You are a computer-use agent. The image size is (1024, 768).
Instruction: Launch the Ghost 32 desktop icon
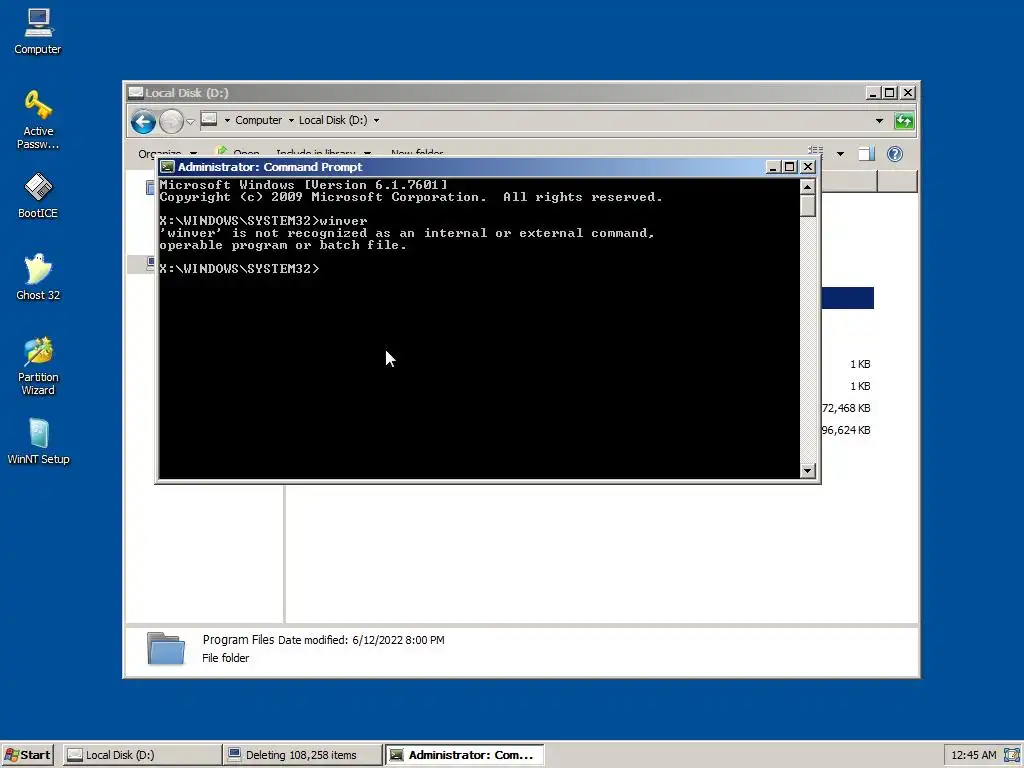(x=38, y=278)
